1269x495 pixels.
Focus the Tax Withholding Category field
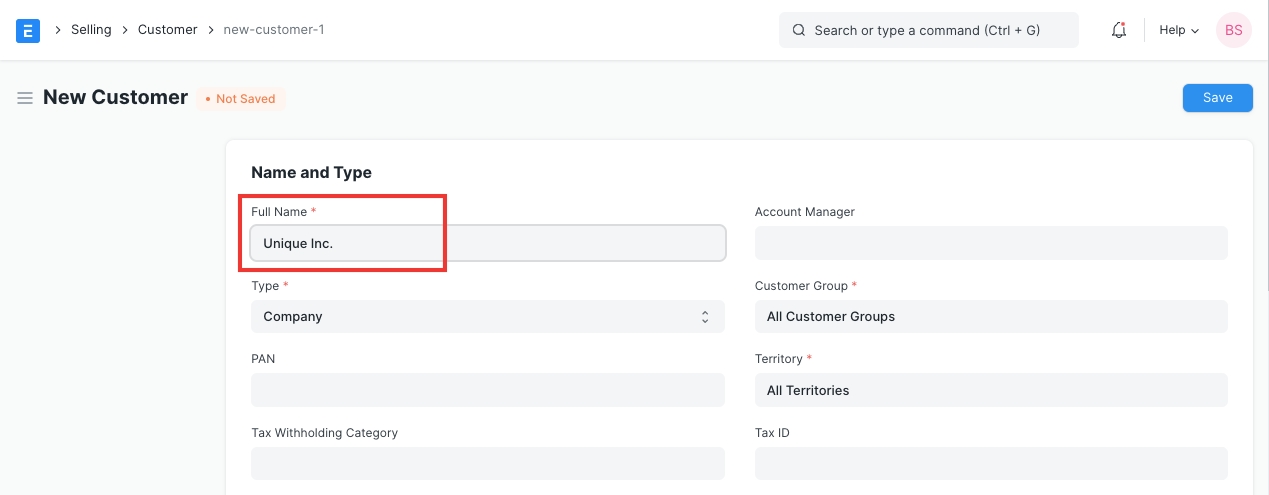487,463
